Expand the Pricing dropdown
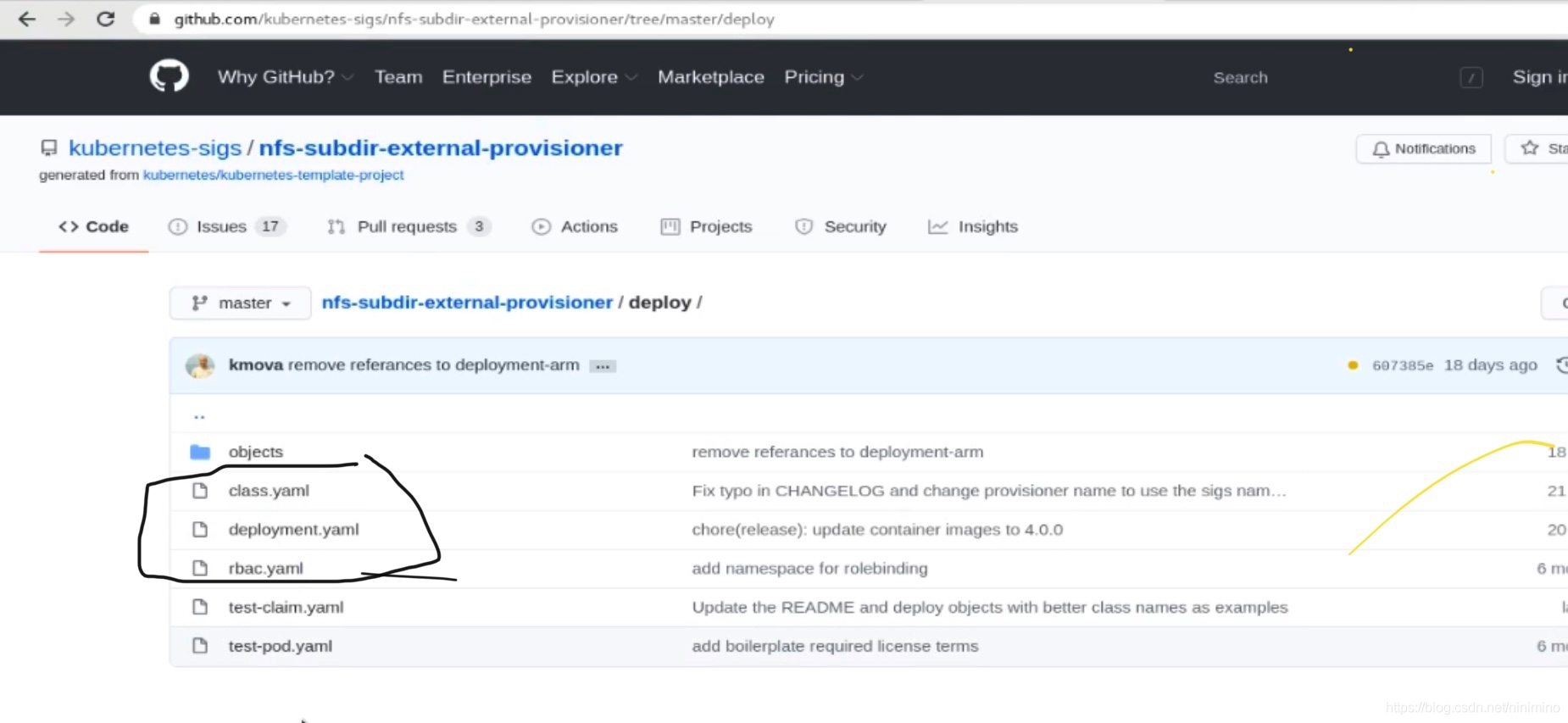The width and height of the screenshot is (1568, 723). (823, 77)
